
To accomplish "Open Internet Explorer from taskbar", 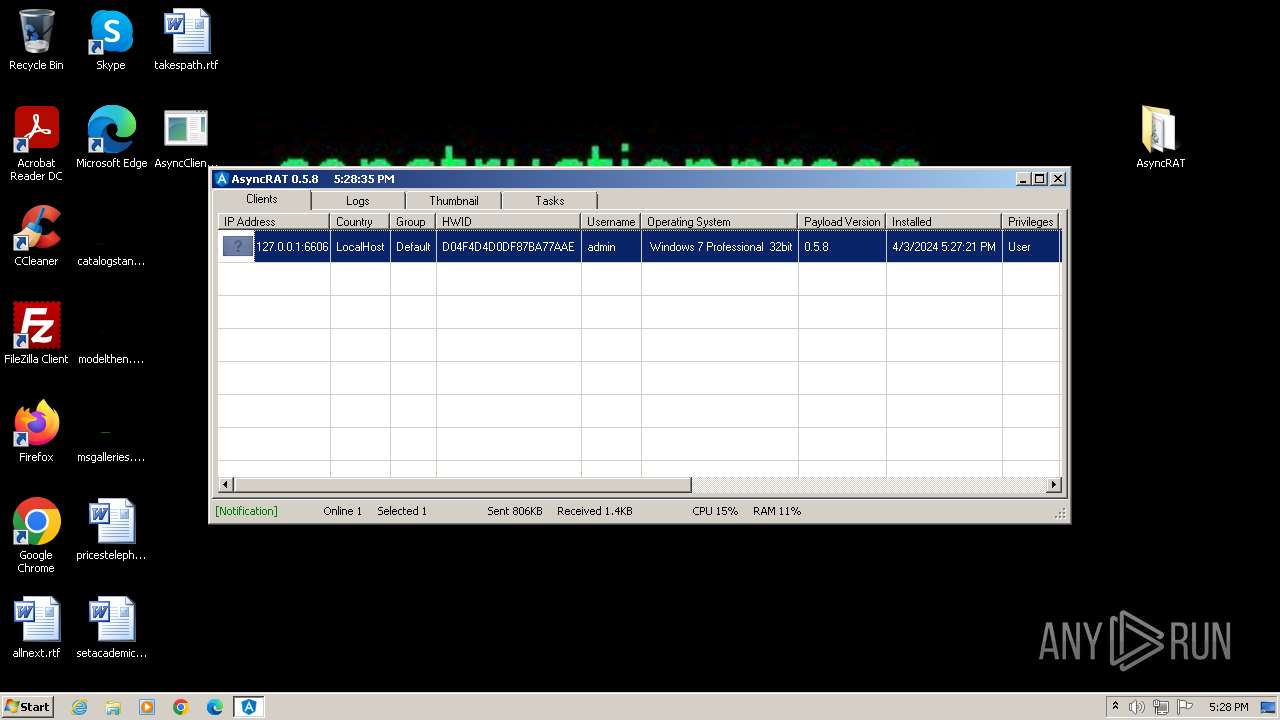I will pyautogui.click(x=79, y=707).
